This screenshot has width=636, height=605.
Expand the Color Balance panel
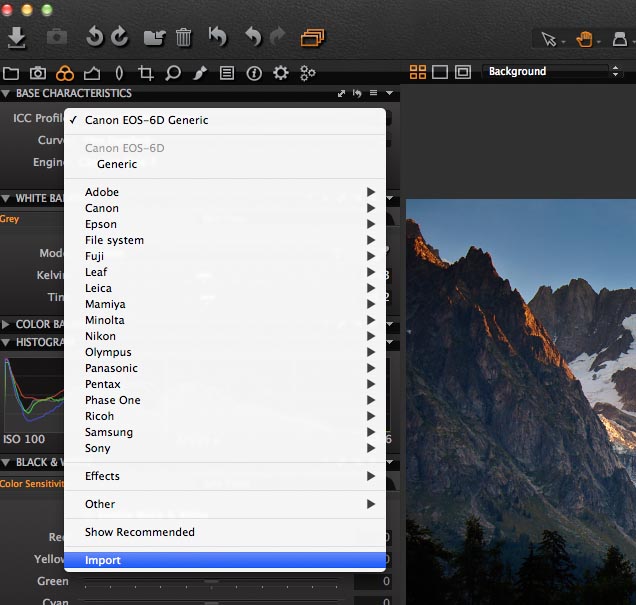tap(6, 324)
